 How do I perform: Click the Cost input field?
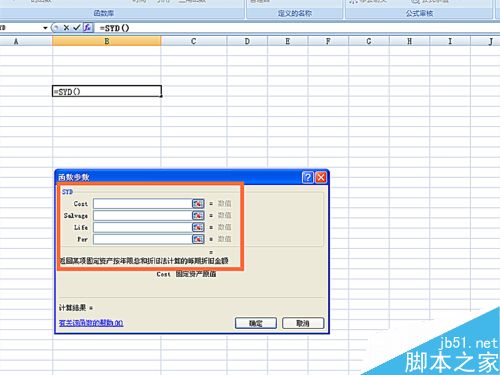click(x=143, y=203)
